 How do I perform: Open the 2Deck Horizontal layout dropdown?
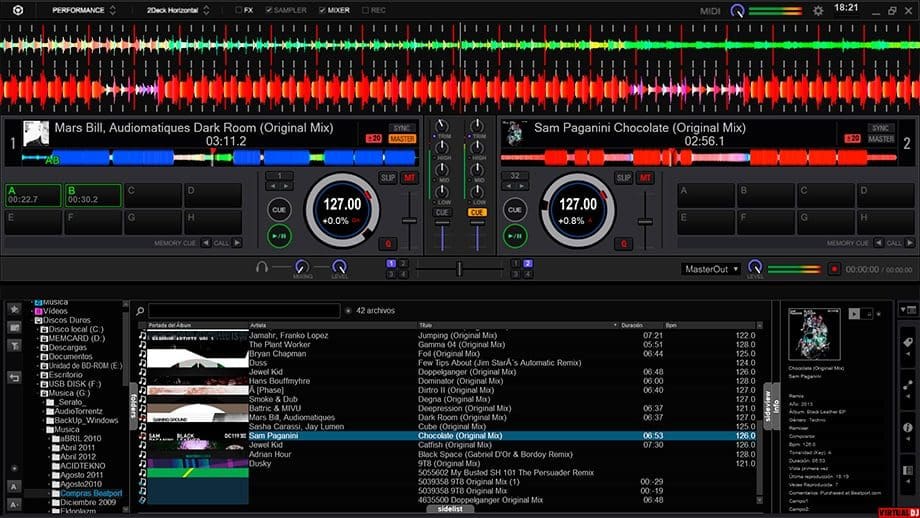click(178, 11)
